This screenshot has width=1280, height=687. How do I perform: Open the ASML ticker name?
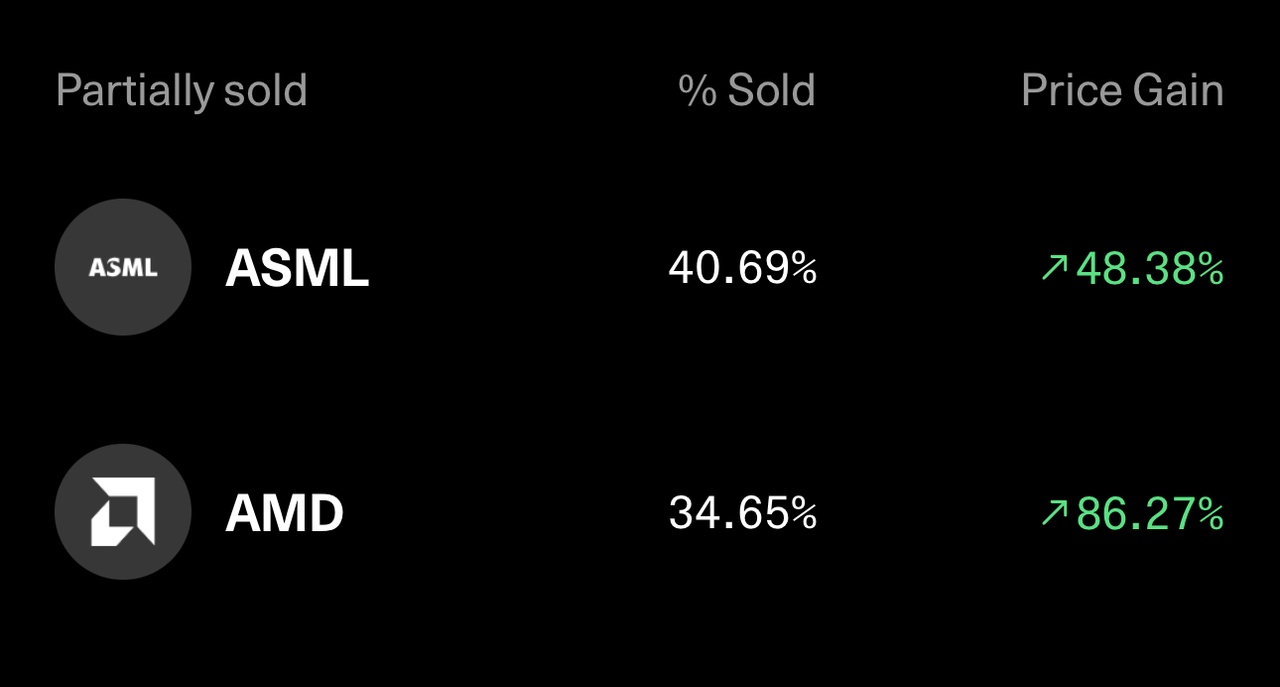pos(297,268)
